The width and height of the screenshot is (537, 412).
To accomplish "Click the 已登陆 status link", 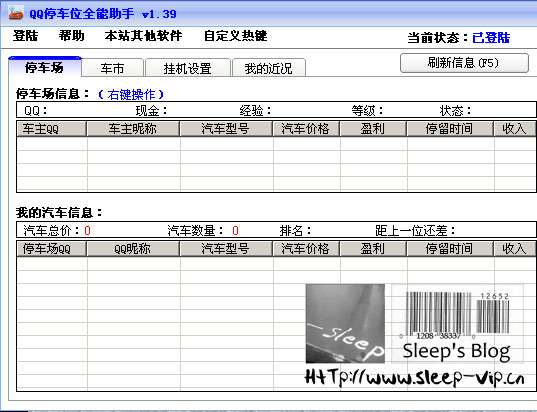I will (491, 37).
